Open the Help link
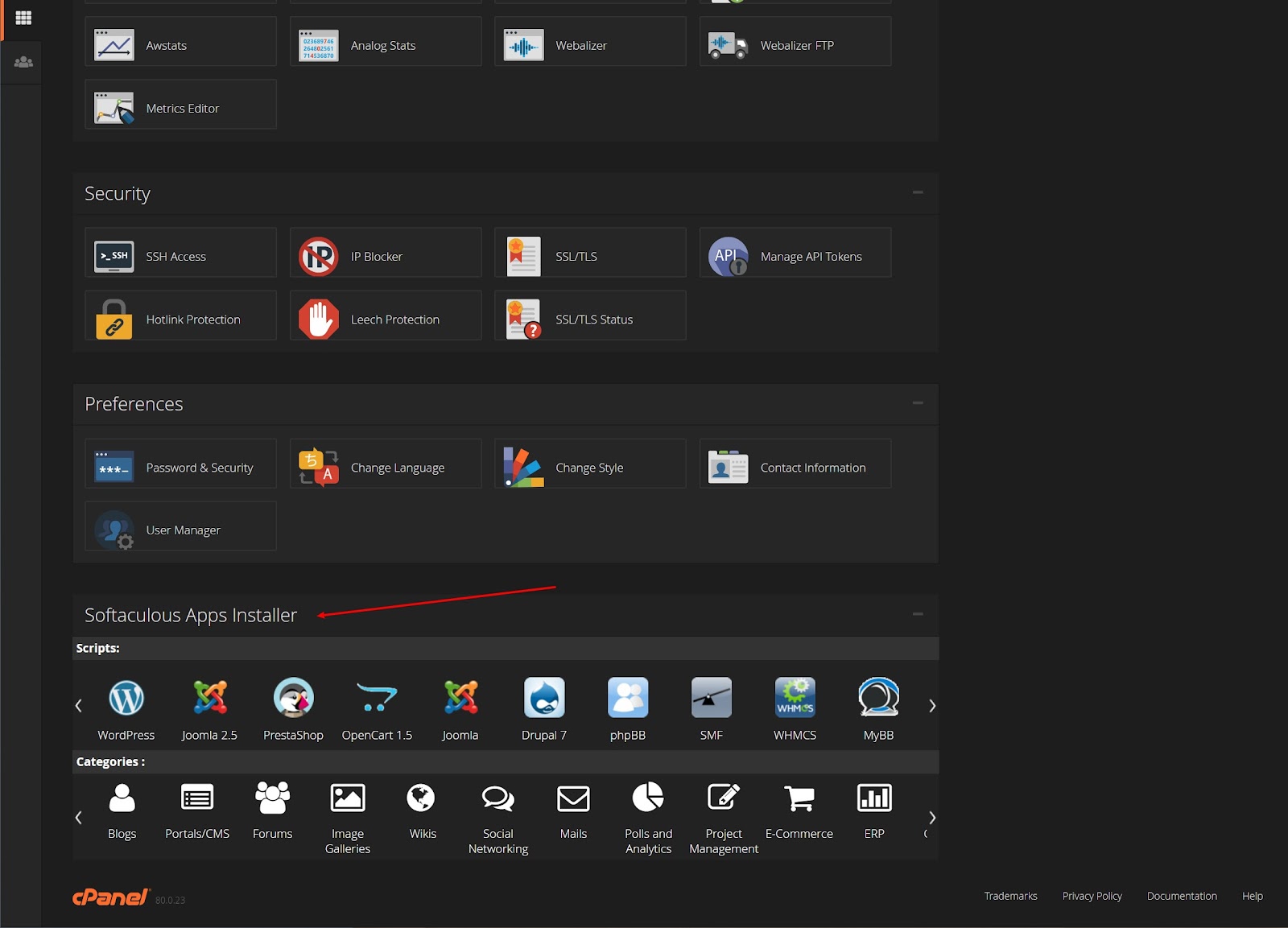This screenshot has width=1288, height=928. click(x=1252, y=896)
